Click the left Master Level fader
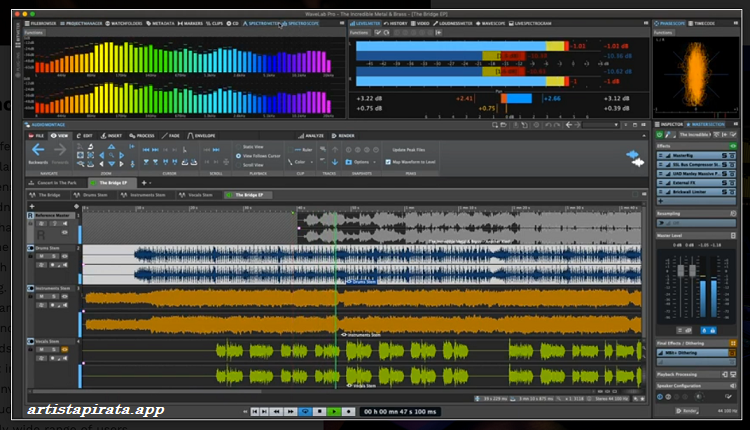Viewport: 750px width, 430px height. (x=681, y=270)
